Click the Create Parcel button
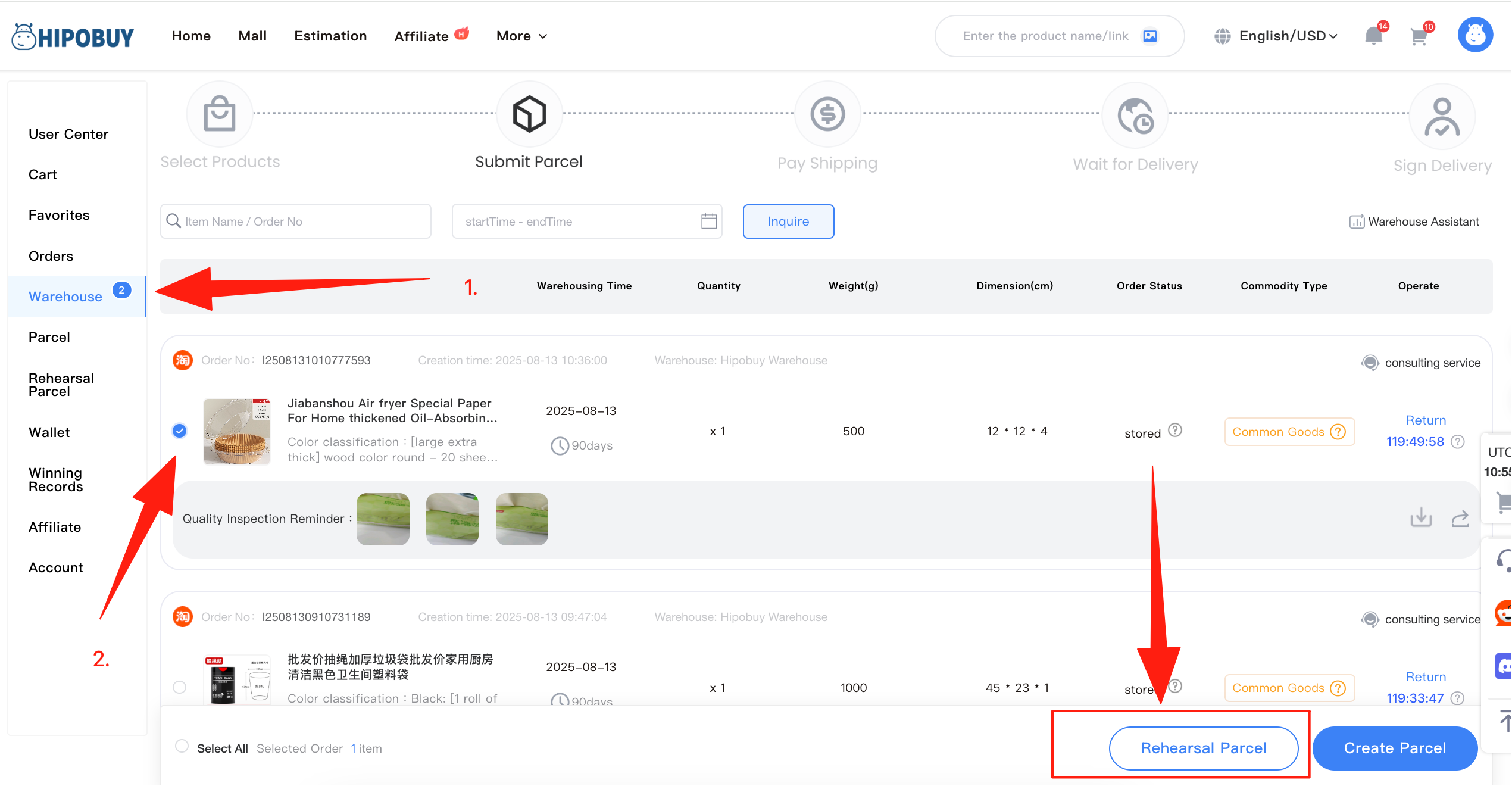The width and height of the screenshot is (1512, 786). pos(1395,748)
